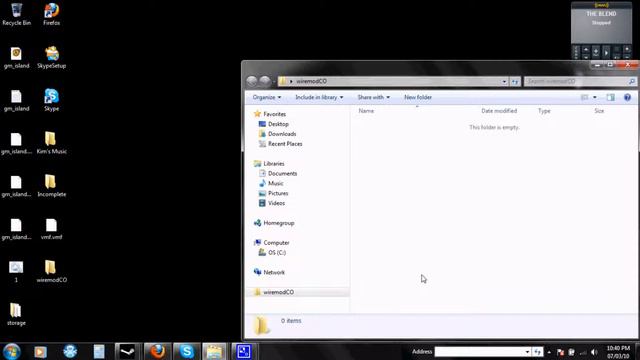Select the Incomplete folder on the desktop

click(51, 186)
